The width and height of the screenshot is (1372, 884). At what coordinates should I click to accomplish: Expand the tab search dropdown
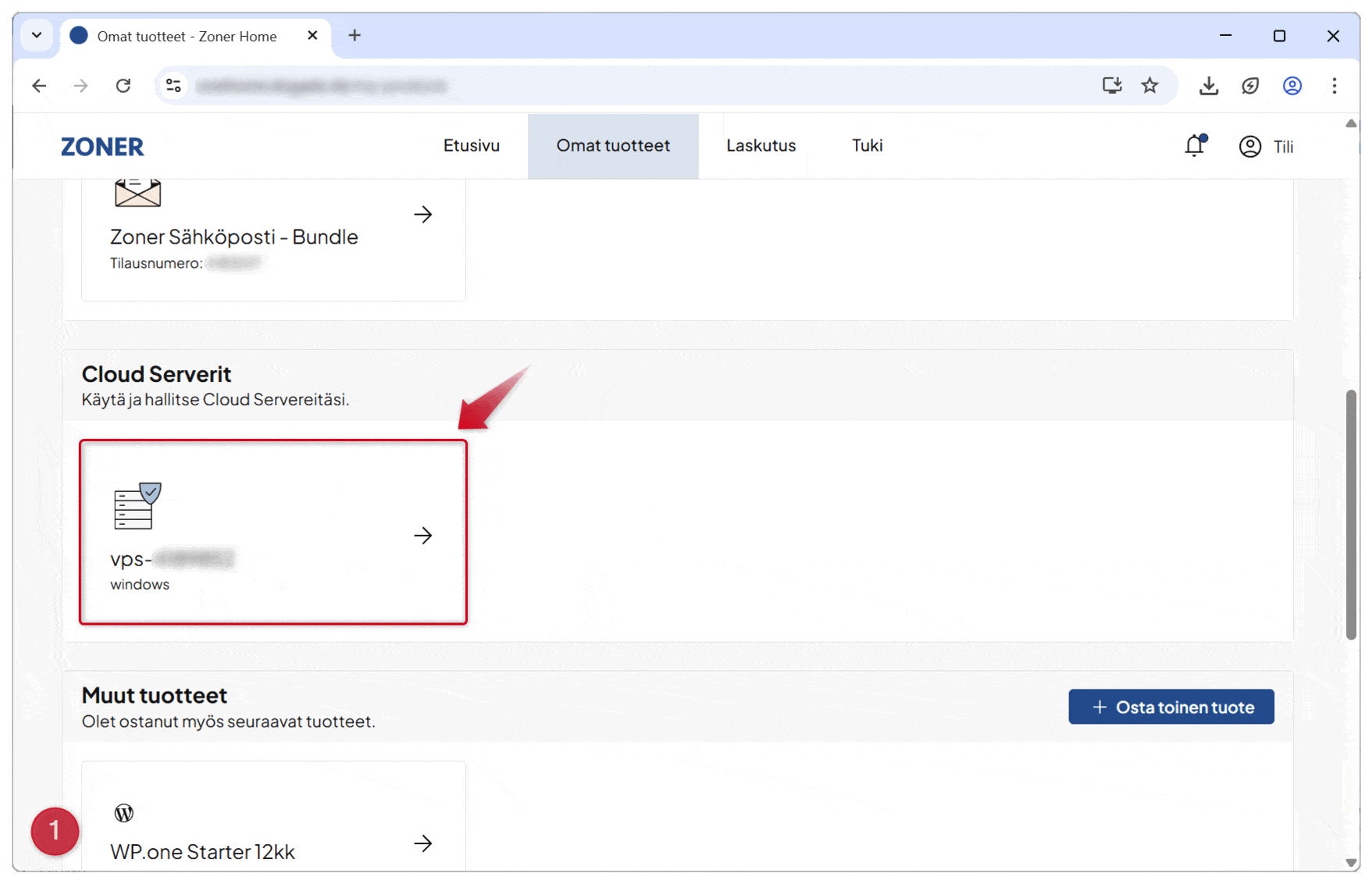click(x=37, y=36)
